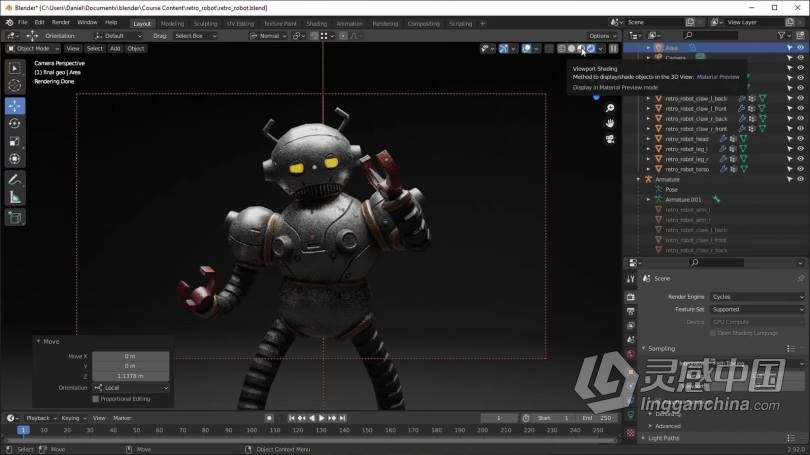This screenshot has height=455, width=810.
Task: Open the Render menu
Action: 60,23
